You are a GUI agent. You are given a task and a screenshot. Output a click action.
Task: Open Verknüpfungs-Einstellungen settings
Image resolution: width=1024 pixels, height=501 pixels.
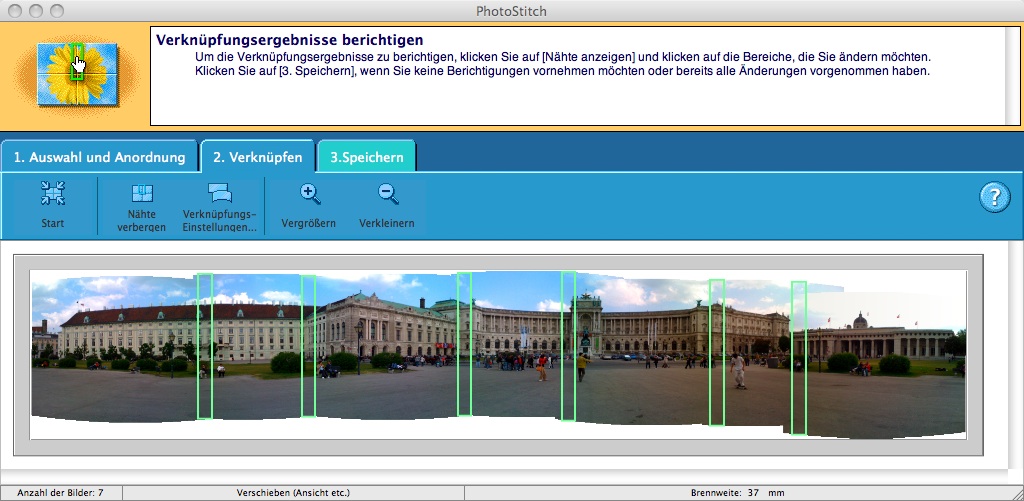coord(219,206)
